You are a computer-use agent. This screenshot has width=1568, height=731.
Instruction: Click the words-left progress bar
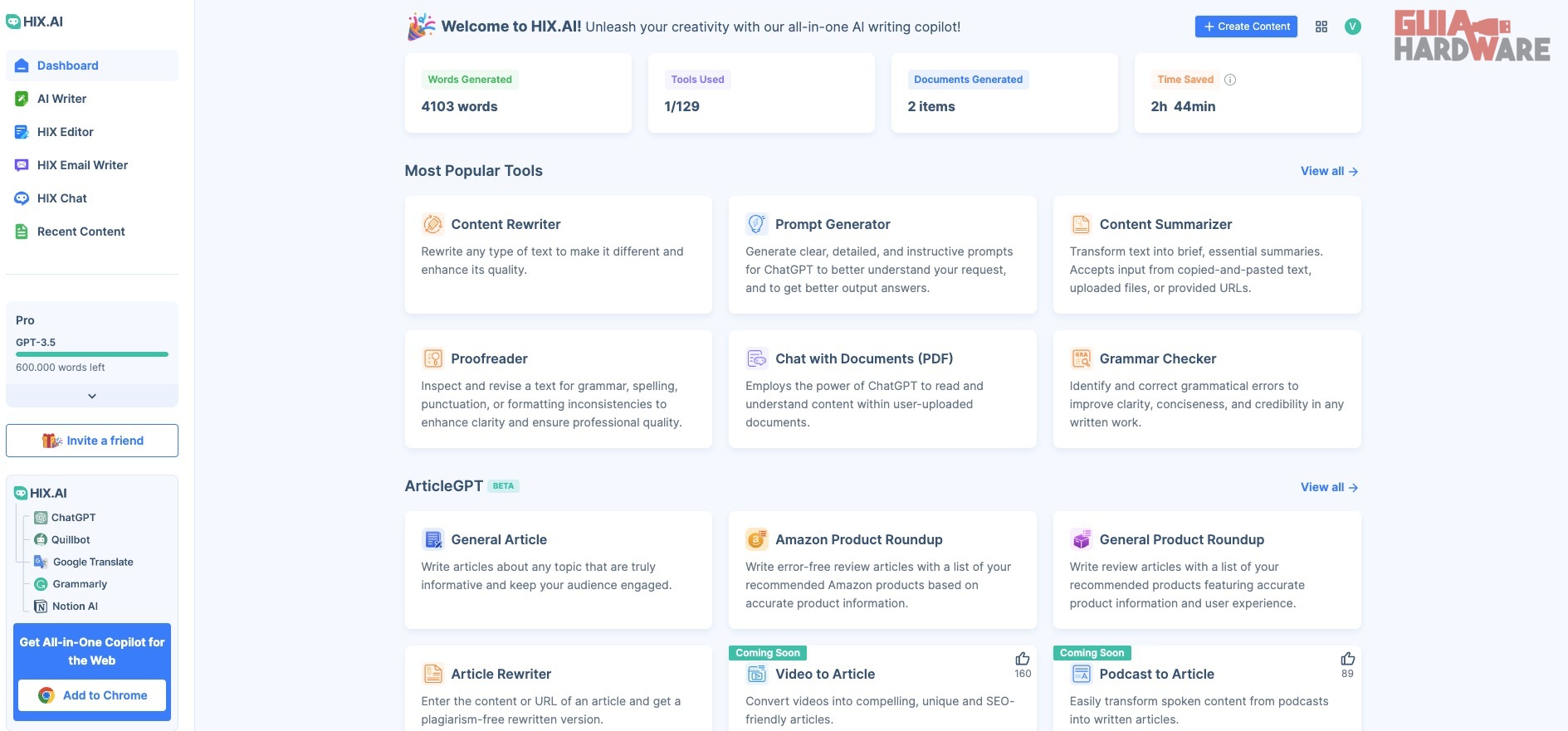(92, 354)
